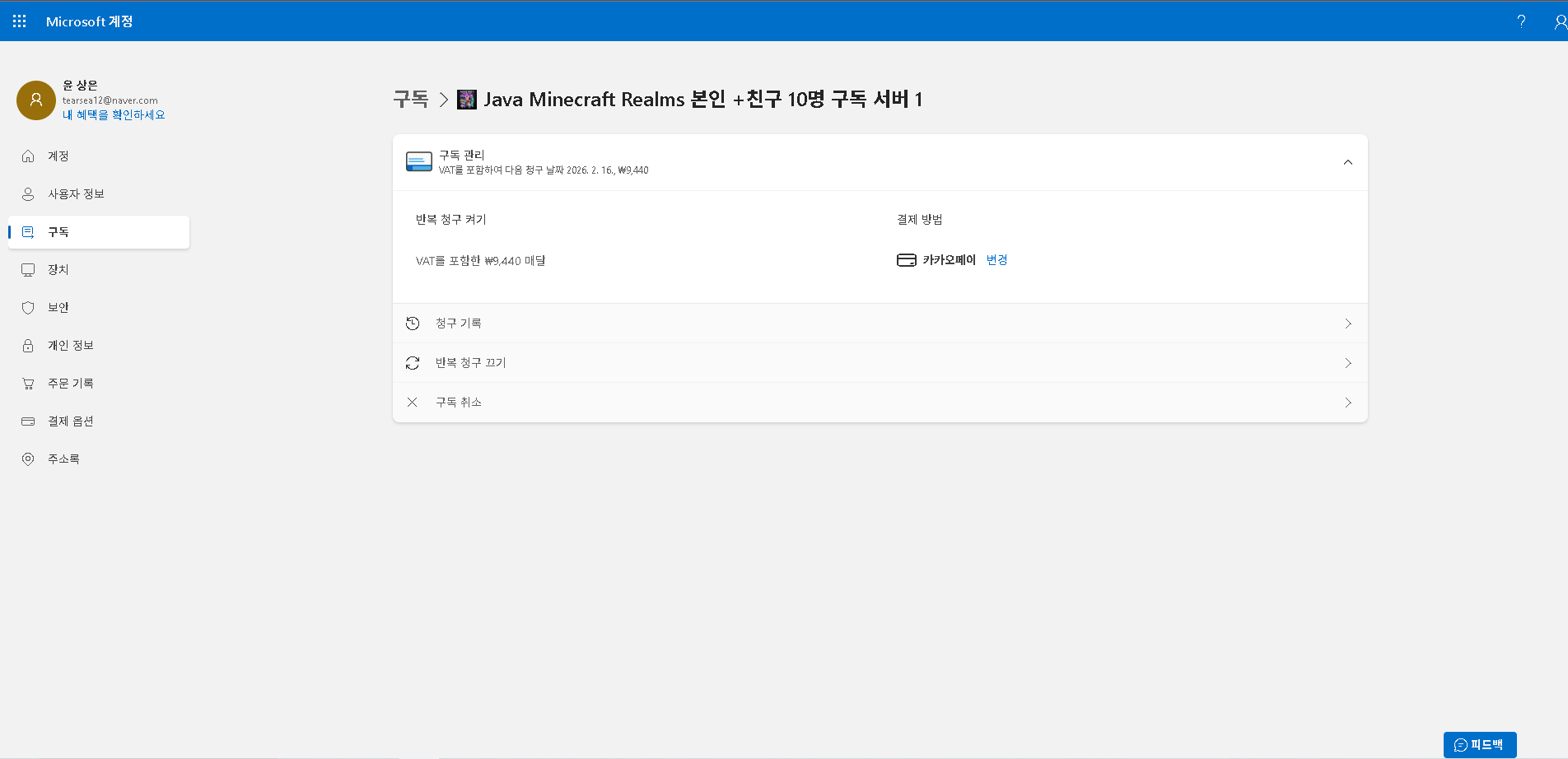Click the 결제 옵션 card icon in the sidebar
This screenshot has height=759, width=1568.
[28, 421]
